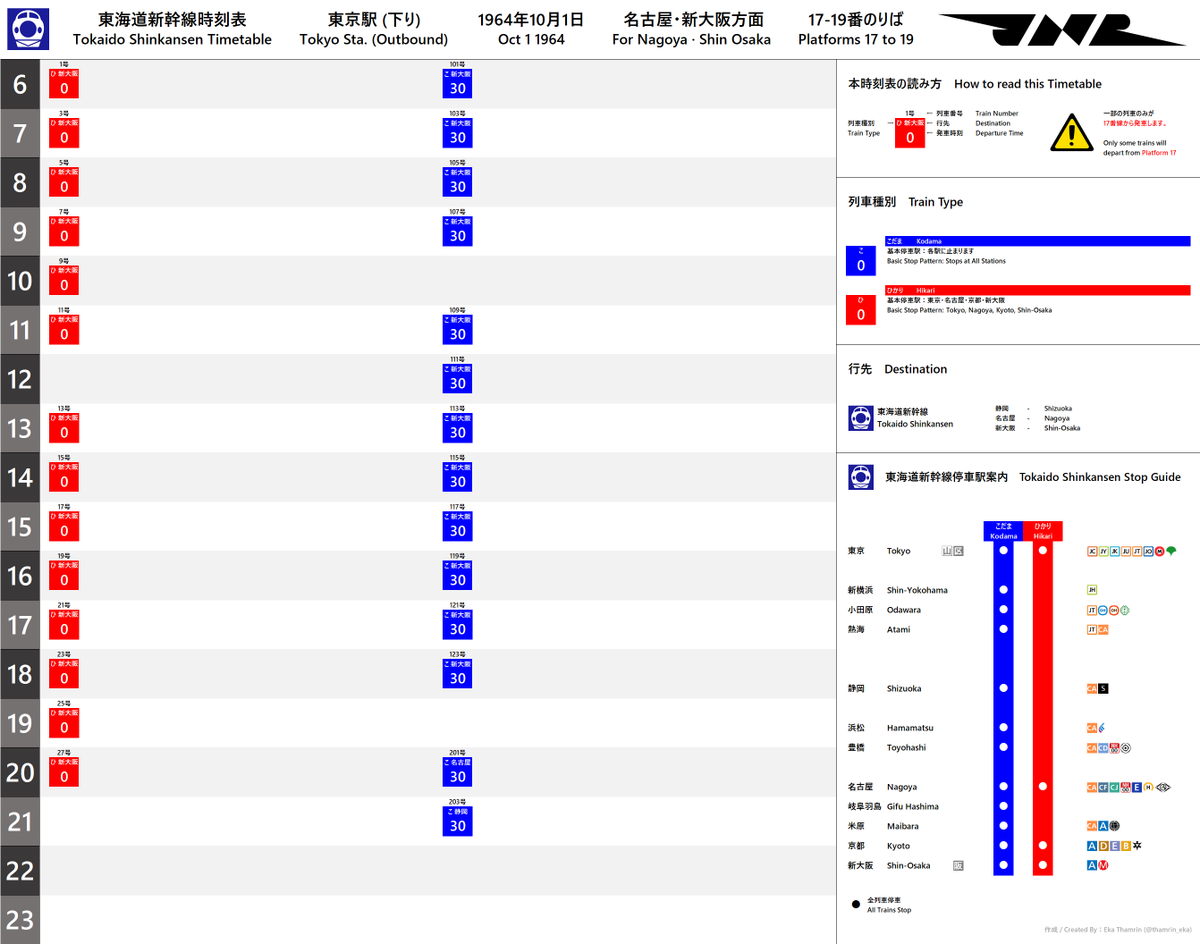Screen dimensions: 1200x944
Task: Click the red Hikari column header in the Stop Guide
Action: (x=1043, y=531)
